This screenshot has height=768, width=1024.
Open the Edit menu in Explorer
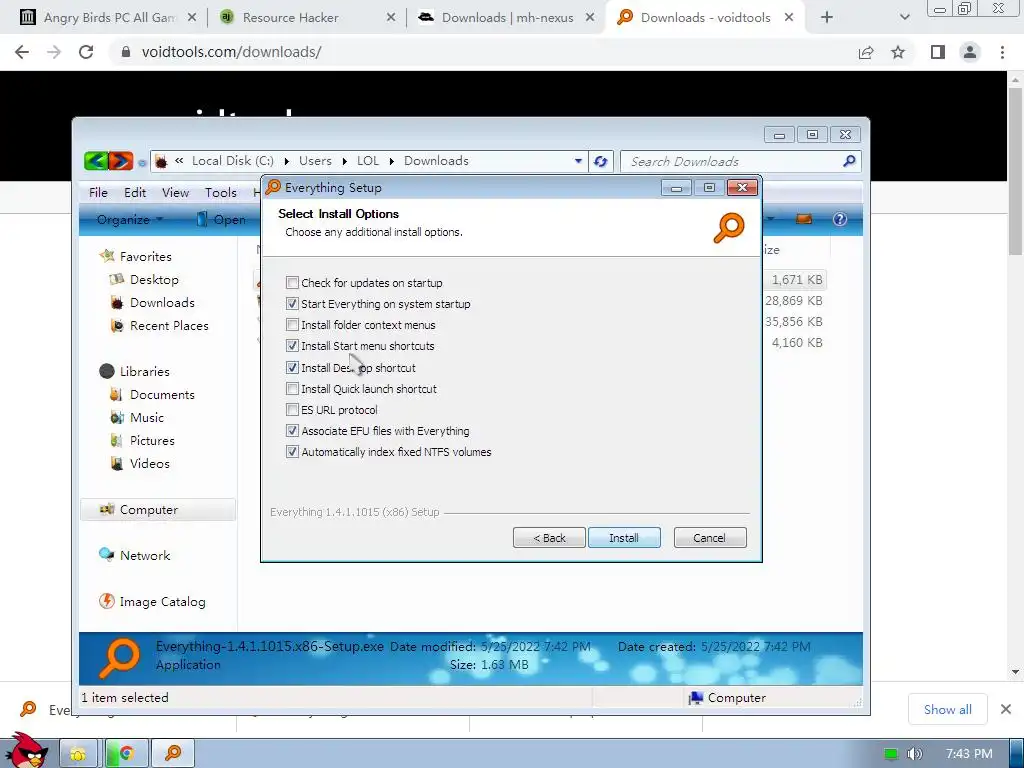coord(135,193)
